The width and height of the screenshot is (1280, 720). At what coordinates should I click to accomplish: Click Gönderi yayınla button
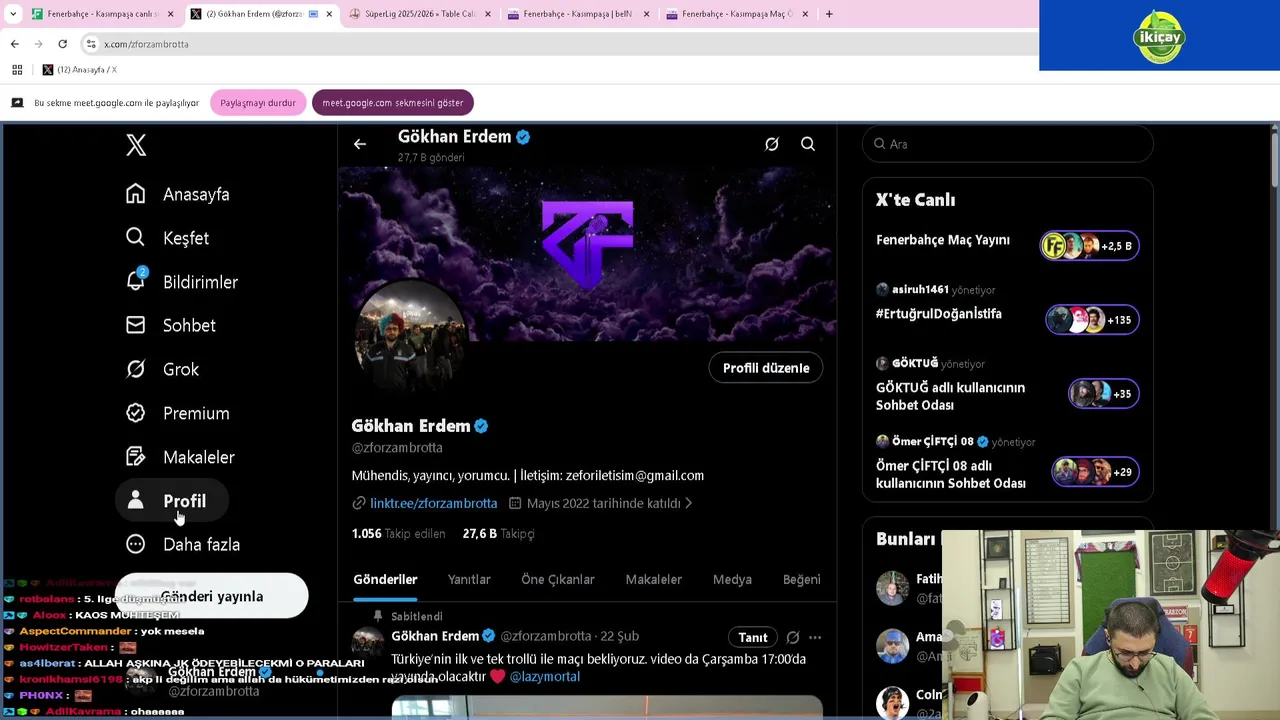[x=212, y=596]
